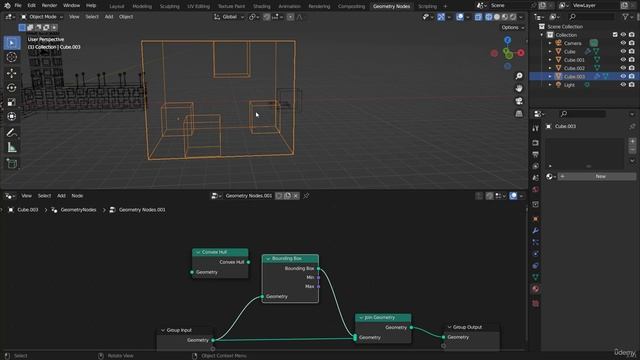Select the Scale tool

[12, 102]
